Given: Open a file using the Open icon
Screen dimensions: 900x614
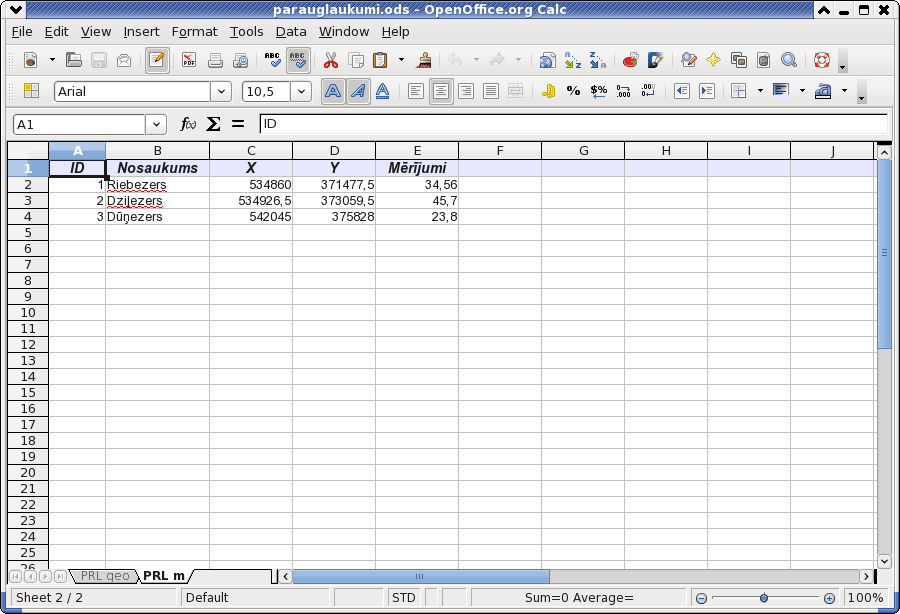Looking at the screenshot, I should [x=73, y=60].
